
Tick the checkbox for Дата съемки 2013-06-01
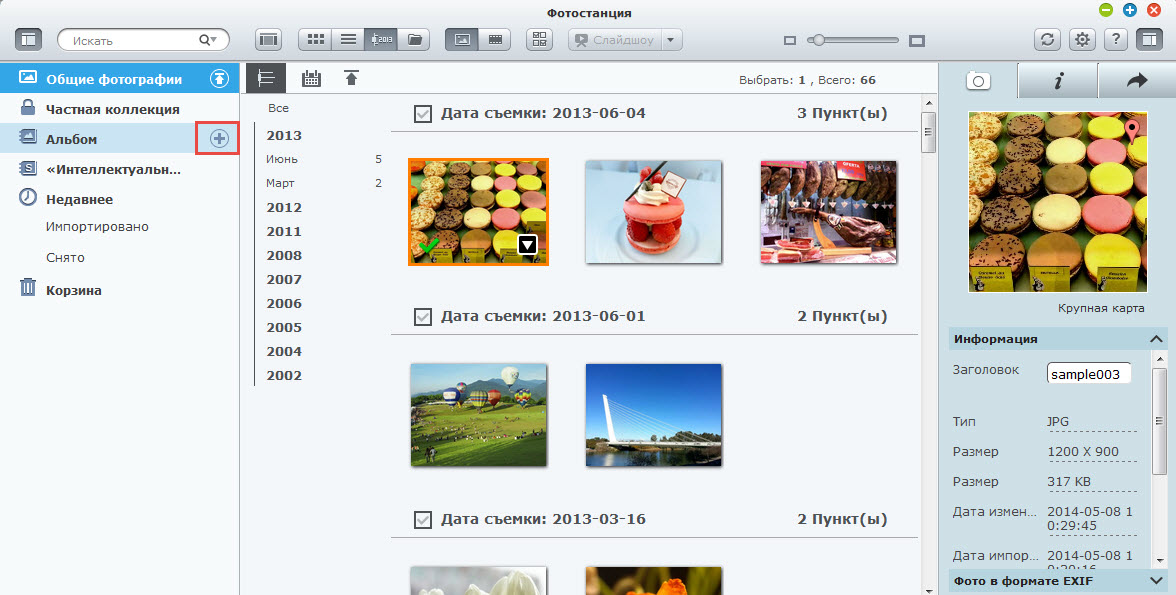click(x=423, y=317)
